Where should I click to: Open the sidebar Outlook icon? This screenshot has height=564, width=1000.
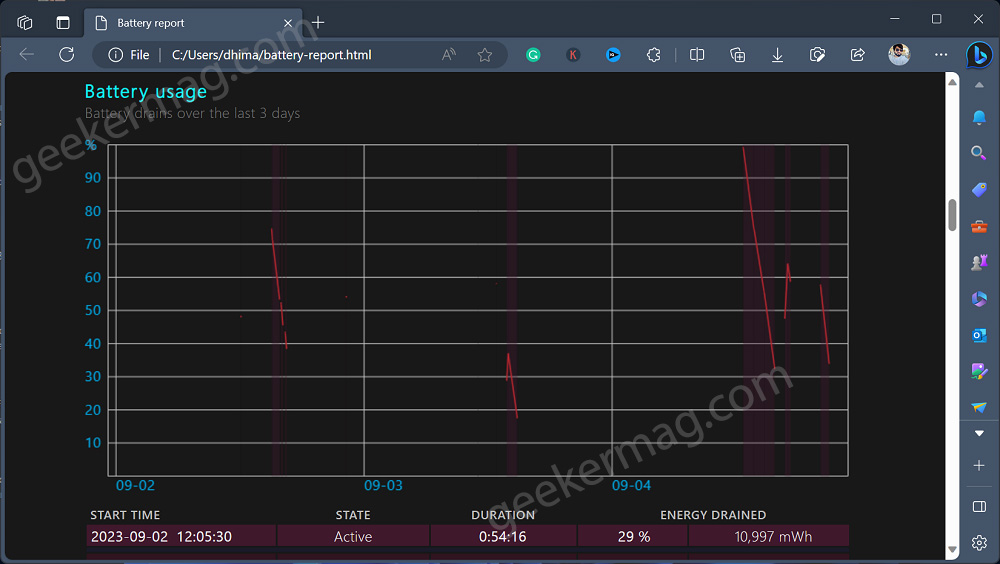point(979,335)
